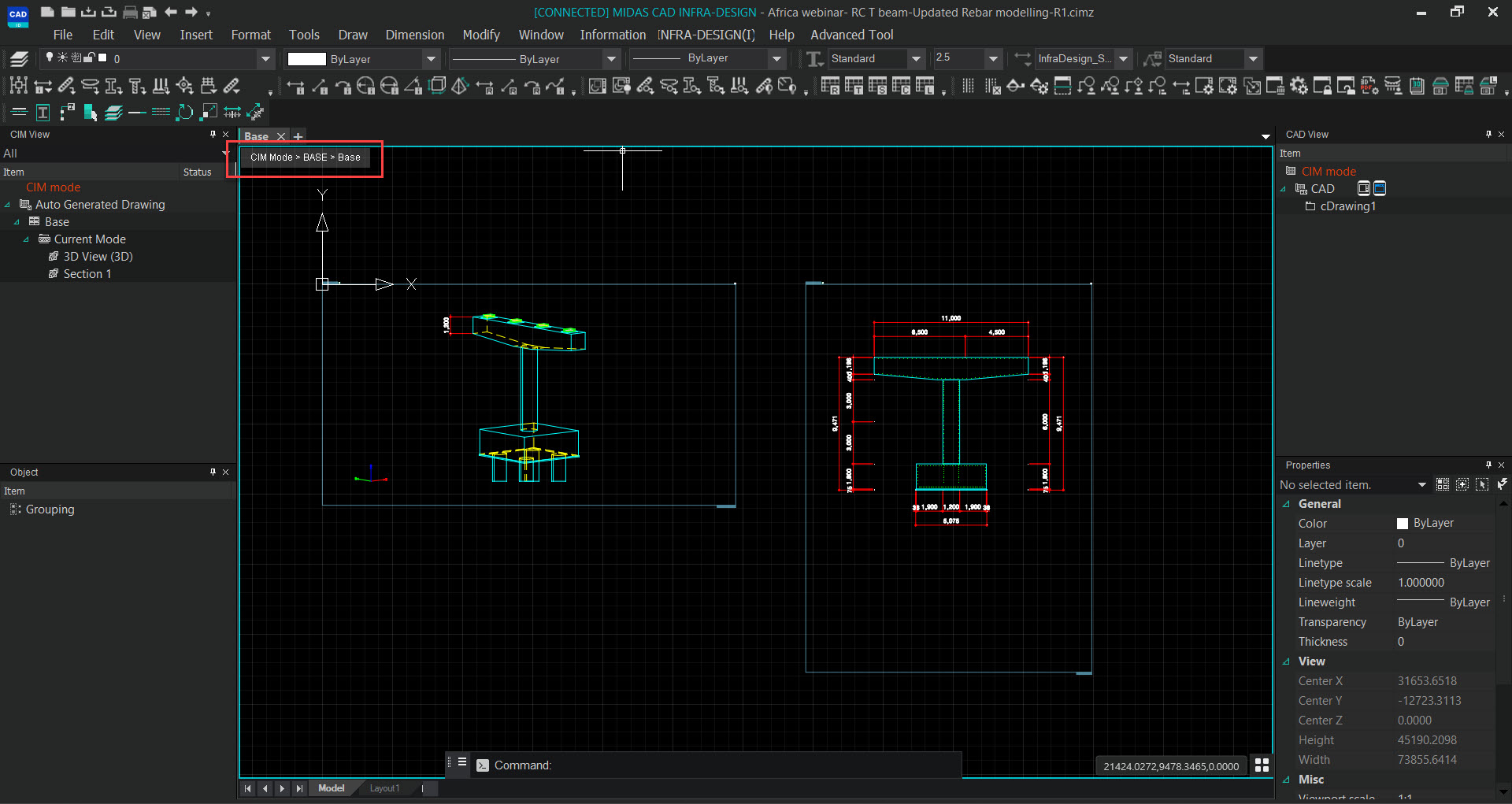Toggle the pin on CIM View panel
This screenshot has width=1512, height=804.
pyautogui.click(x=213, y=135)
